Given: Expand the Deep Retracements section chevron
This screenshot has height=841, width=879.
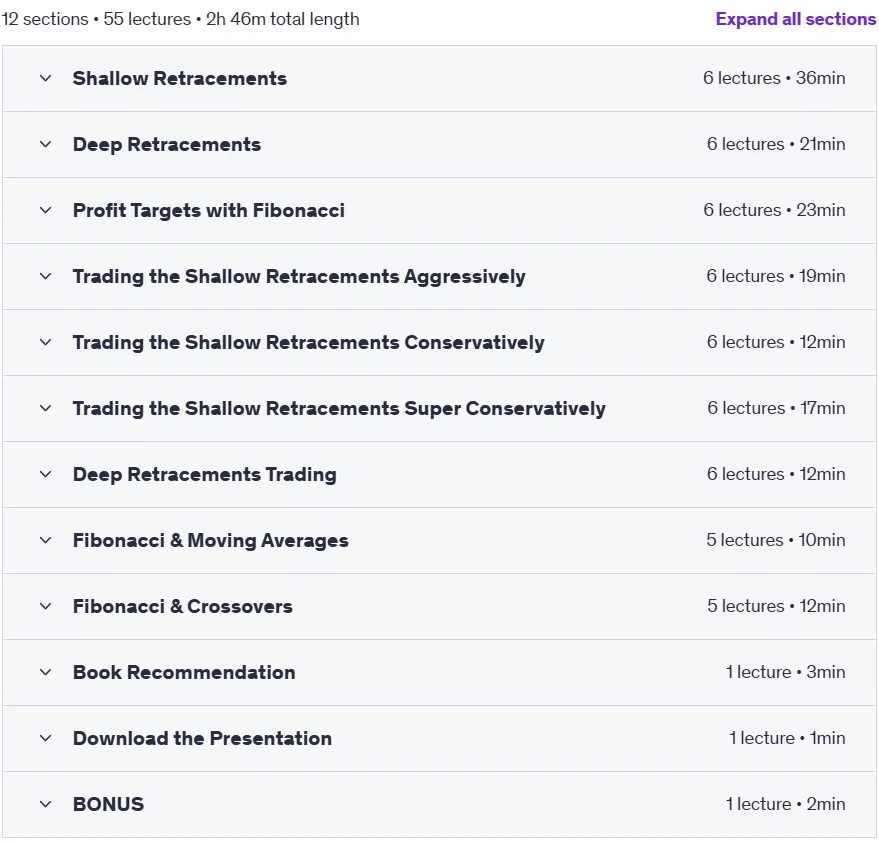Looking at the screenshot, I should (x=45, y=145).
